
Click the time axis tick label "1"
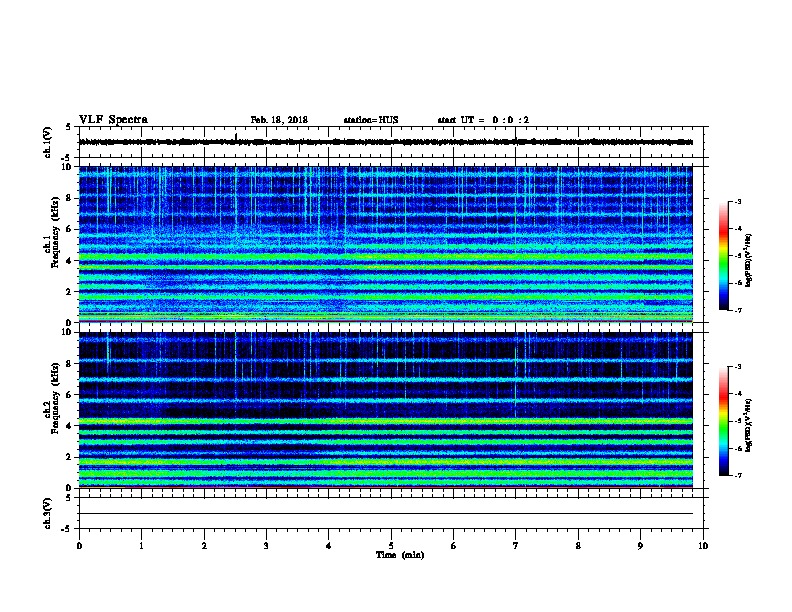point(141,546)
